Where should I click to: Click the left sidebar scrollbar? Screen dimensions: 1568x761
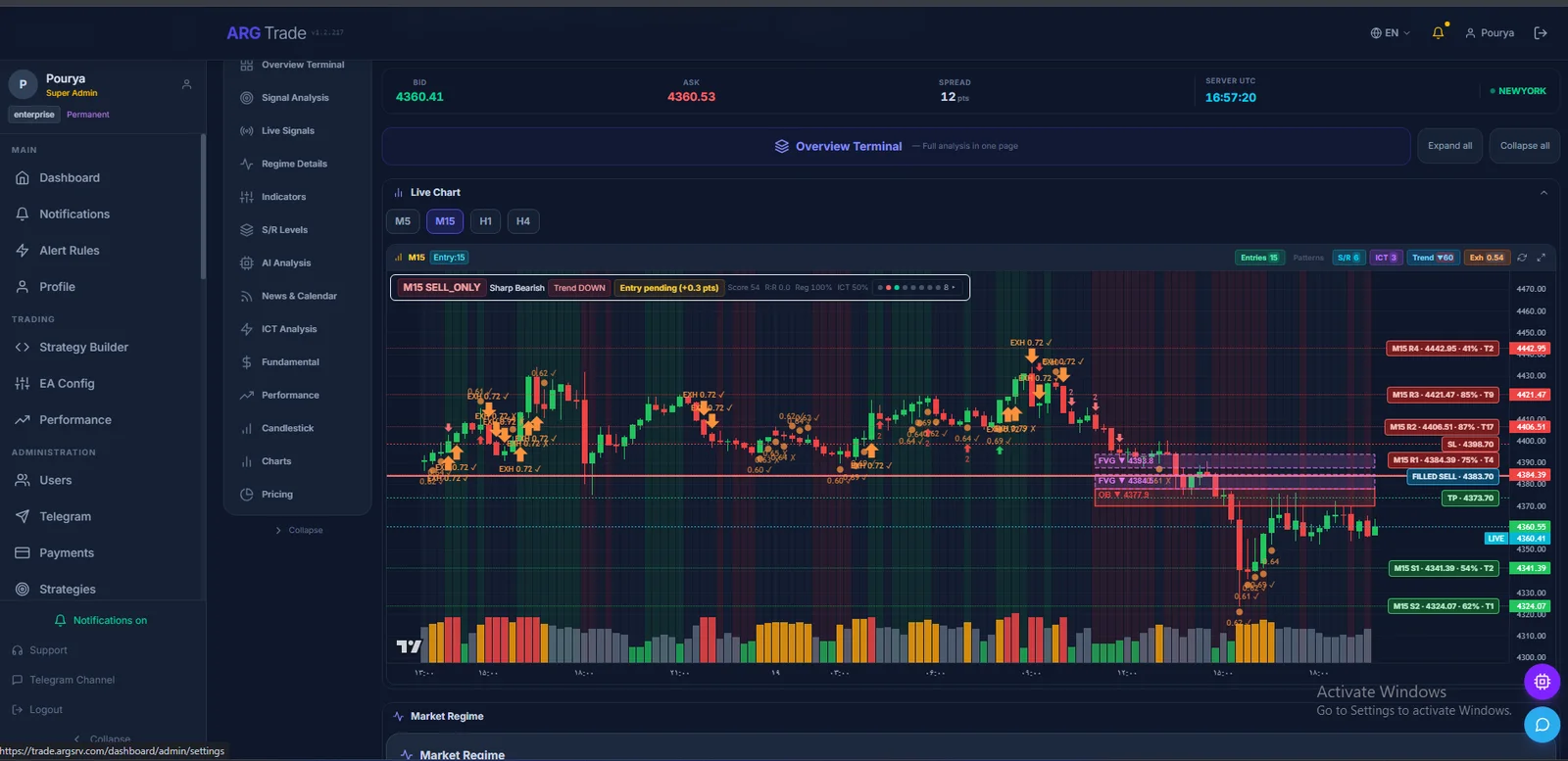pyautogui.click(x=203, y=207)
